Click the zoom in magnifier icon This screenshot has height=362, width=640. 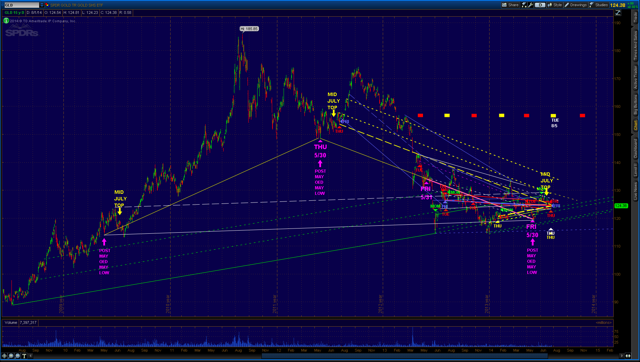tap(11, 356)
